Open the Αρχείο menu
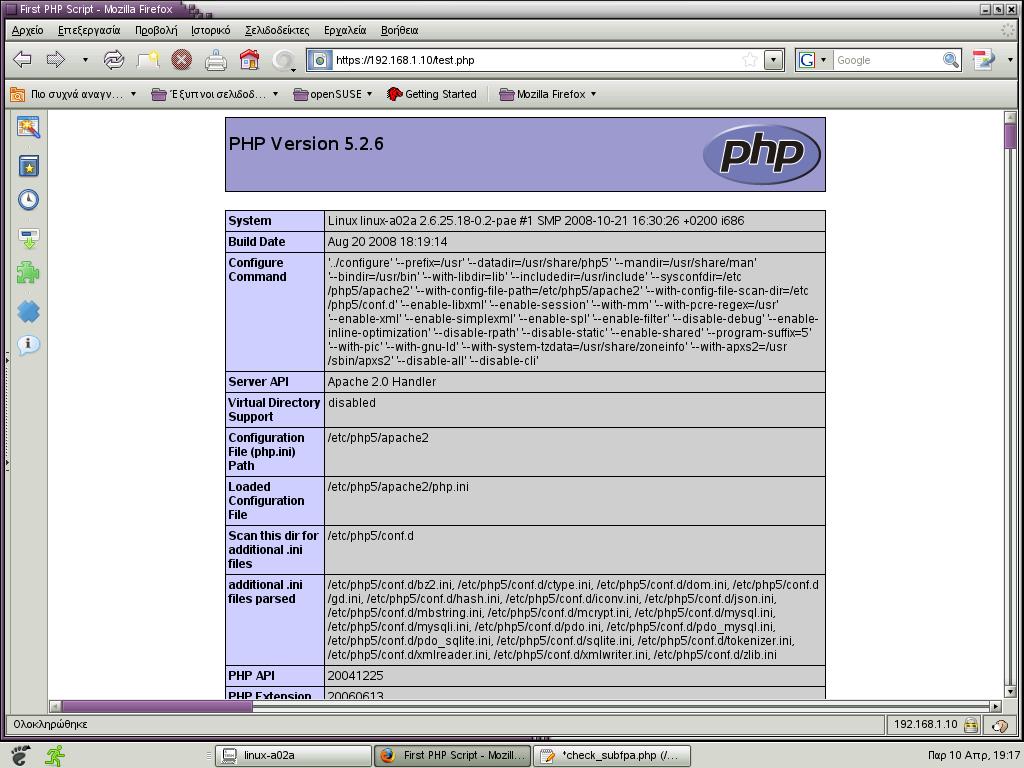The height and width of the screenshot is (768, 1024). 27,30
